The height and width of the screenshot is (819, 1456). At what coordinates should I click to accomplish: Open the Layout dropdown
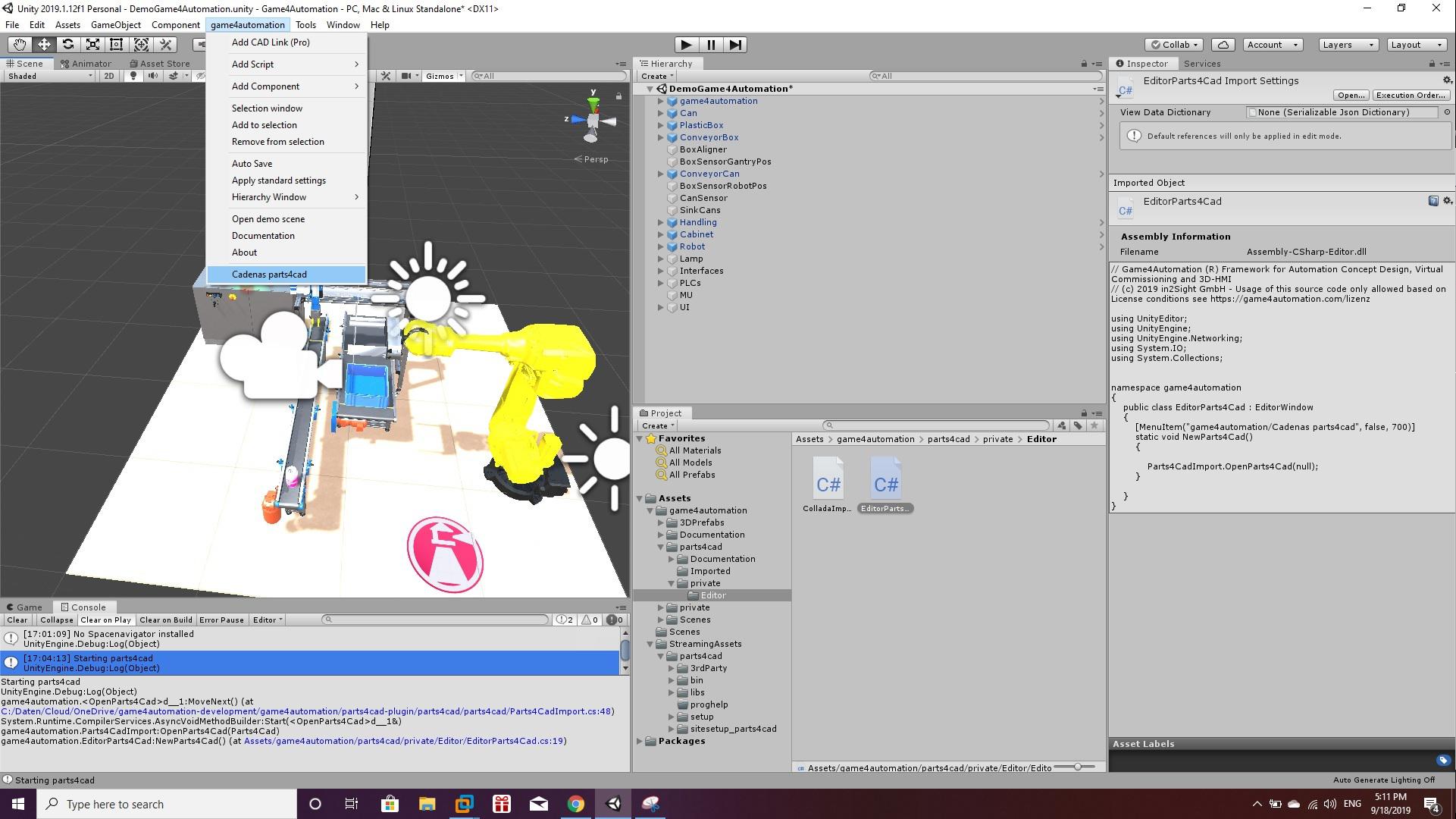point(1416,45)
